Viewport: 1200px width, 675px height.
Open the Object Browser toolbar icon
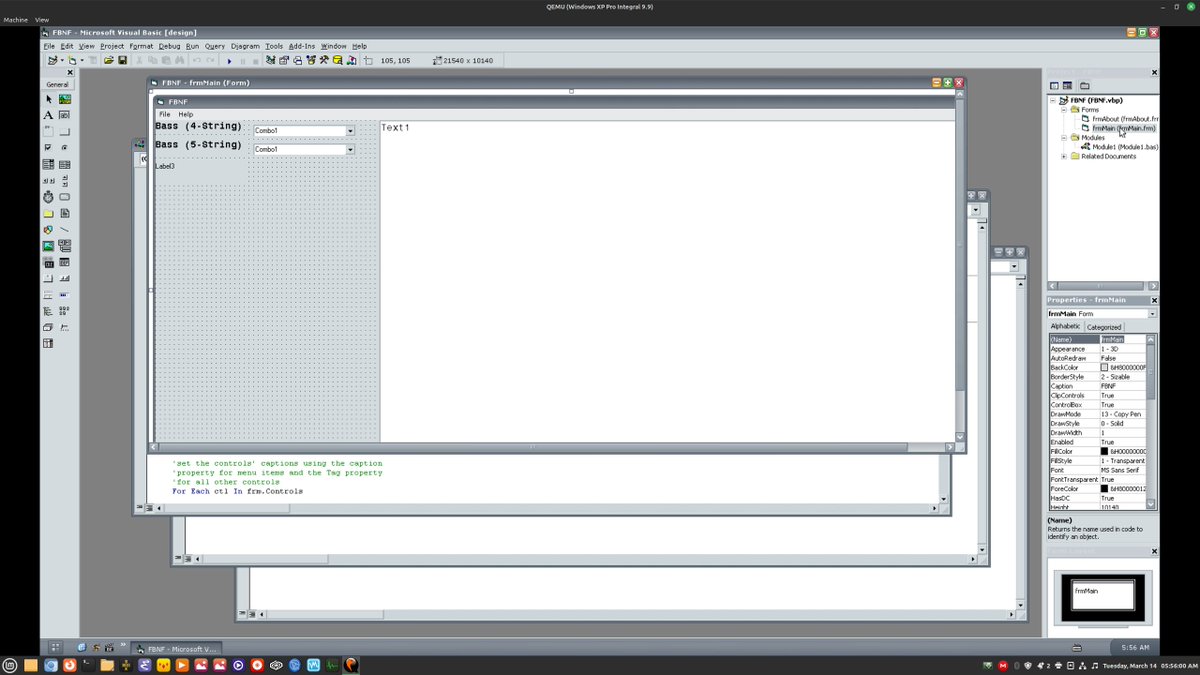[x=311, y=61]
